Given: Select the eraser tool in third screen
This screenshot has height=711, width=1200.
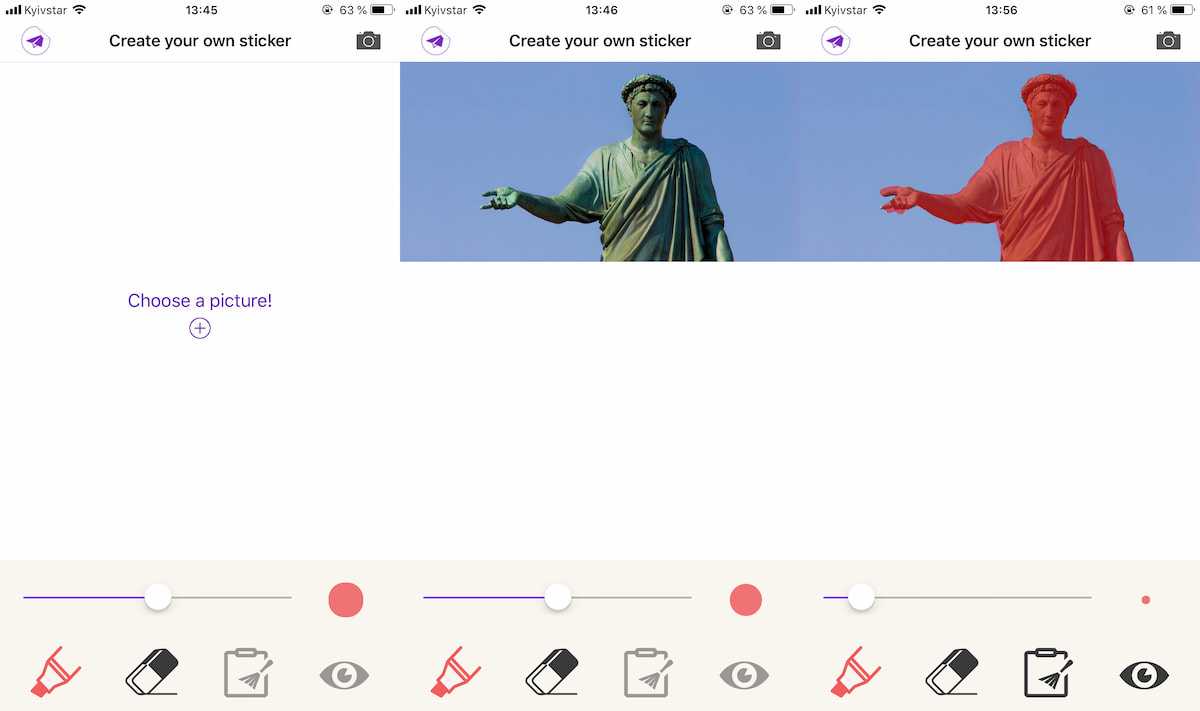Looking at the screenshot, I should pos(952,672).
